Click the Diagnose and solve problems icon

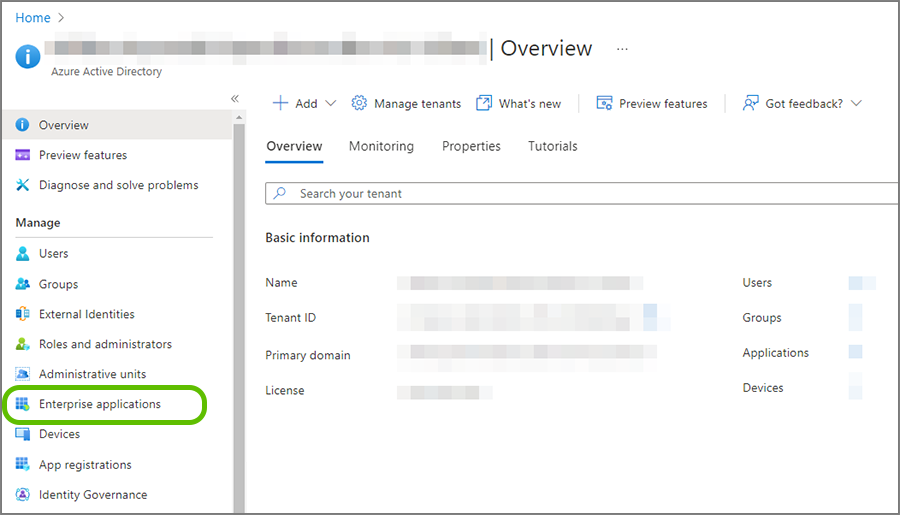tap(23, 185)
